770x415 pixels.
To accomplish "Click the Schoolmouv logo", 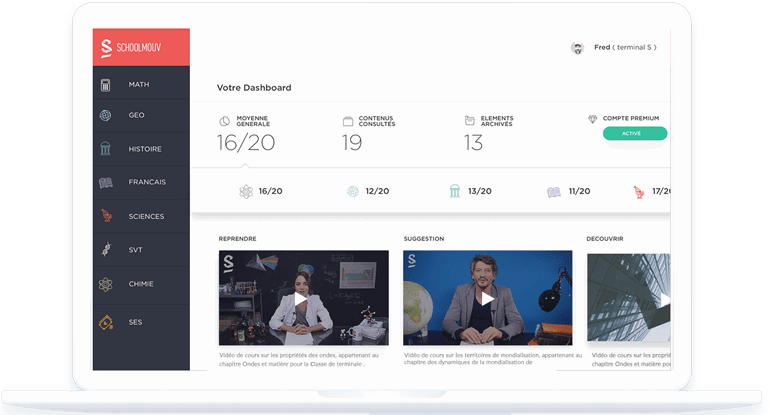I will tap(140, 47).
